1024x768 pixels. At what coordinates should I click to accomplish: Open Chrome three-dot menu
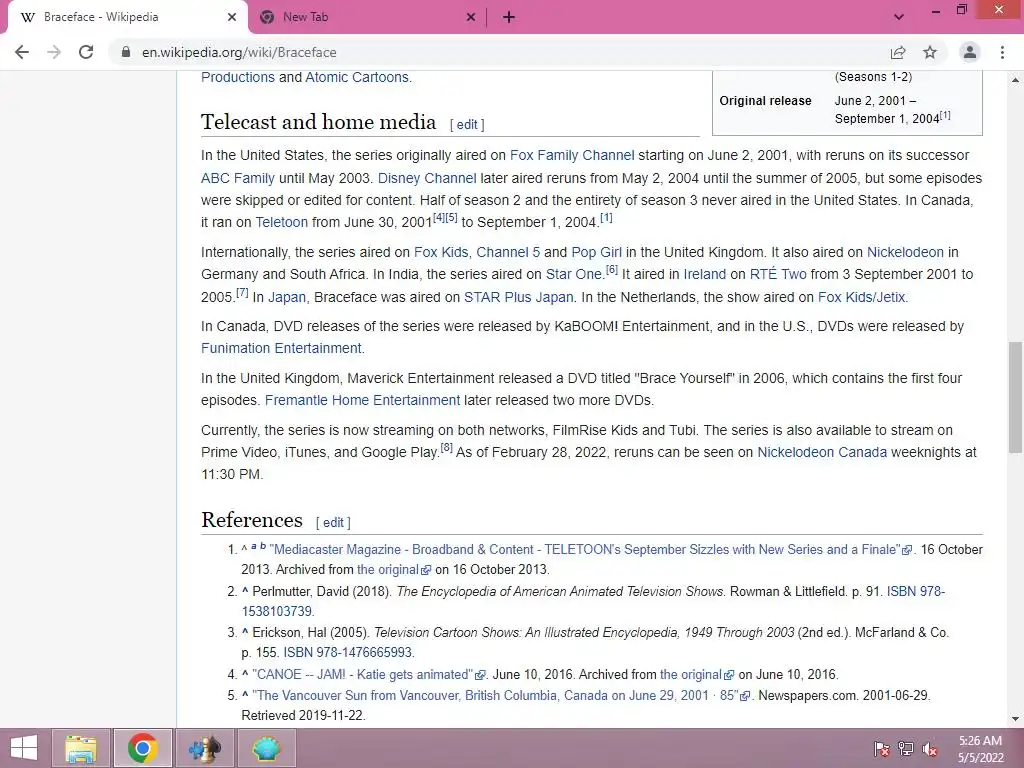coord(1002,52)
